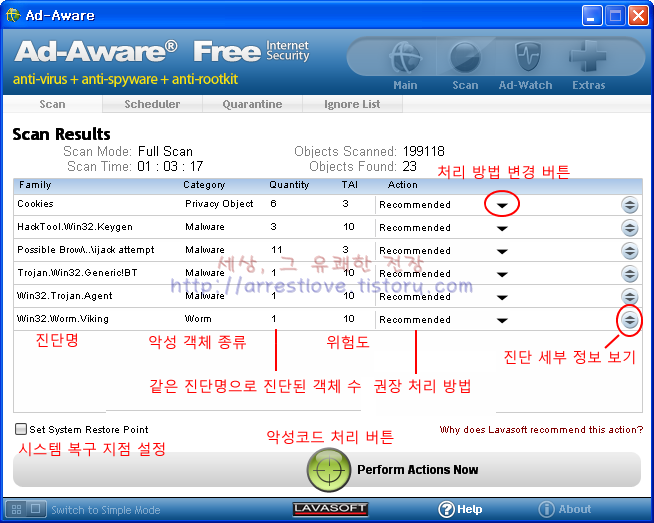
Task: Select the Win32.Worm.Viking family name
Action: point(63,319)
